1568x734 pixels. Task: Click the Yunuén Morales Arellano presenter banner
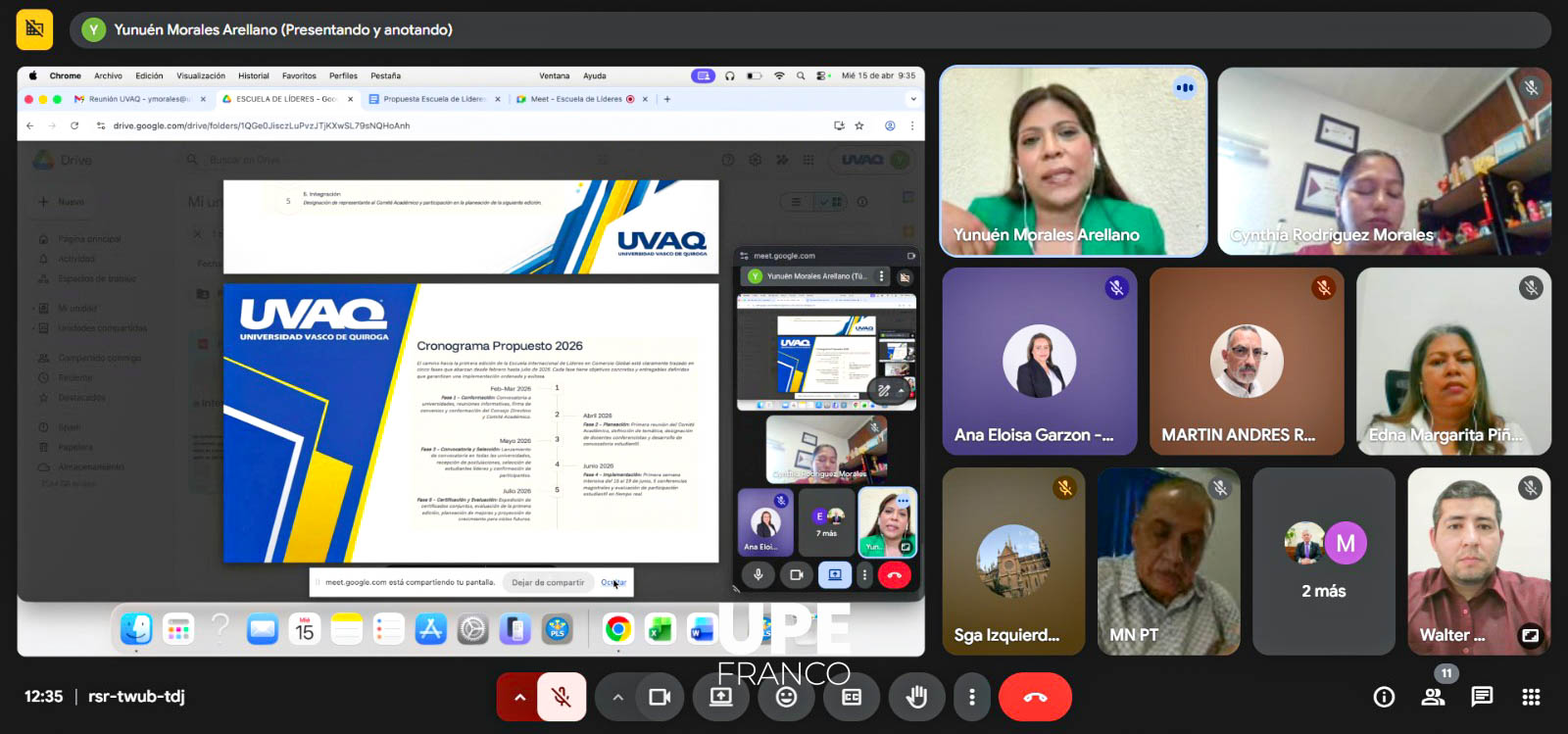tap(282, 29)
